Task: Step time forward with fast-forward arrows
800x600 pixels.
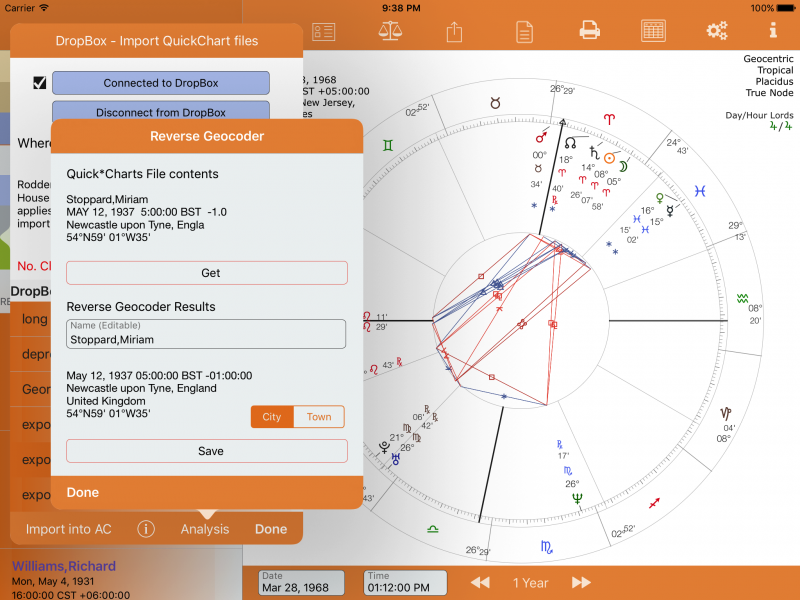Action: [x=581, y=582]
